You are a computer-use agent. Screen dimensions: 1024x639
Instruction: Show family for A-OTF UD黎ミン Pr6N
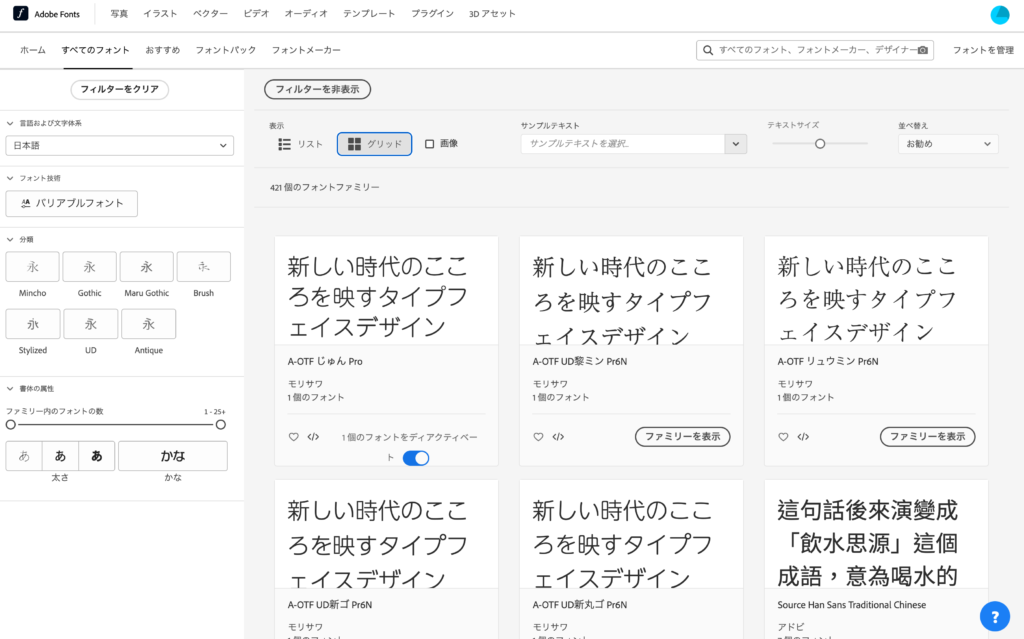[x=682, y=437]
